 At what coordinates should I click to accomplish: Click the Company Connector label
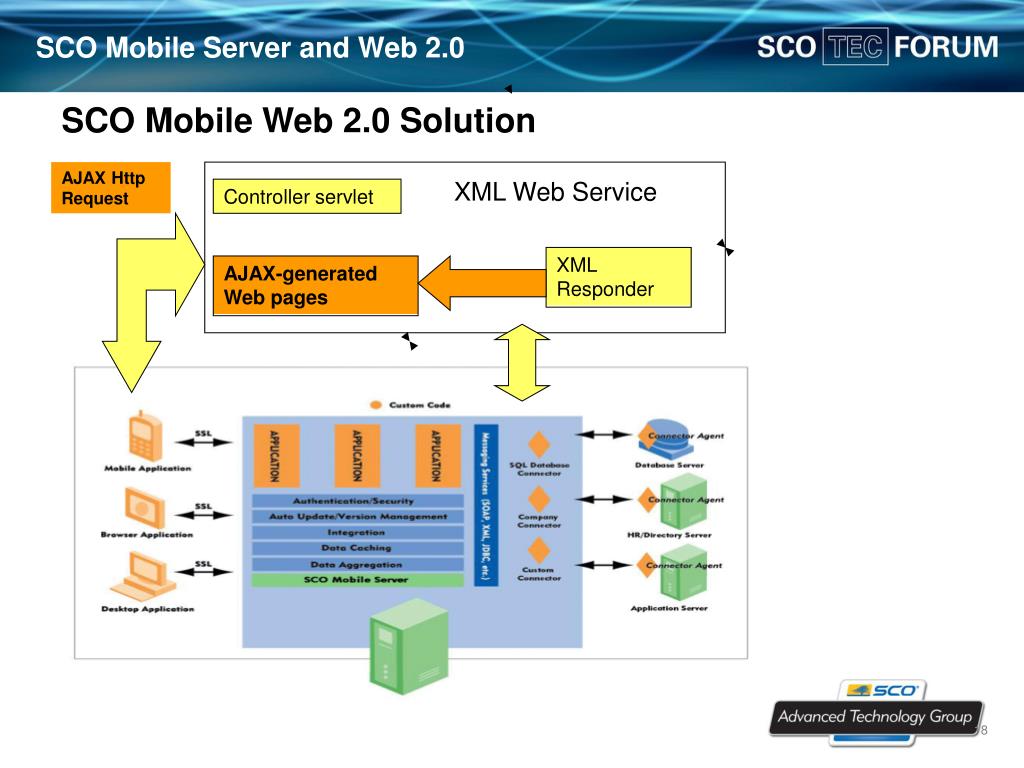539,520
